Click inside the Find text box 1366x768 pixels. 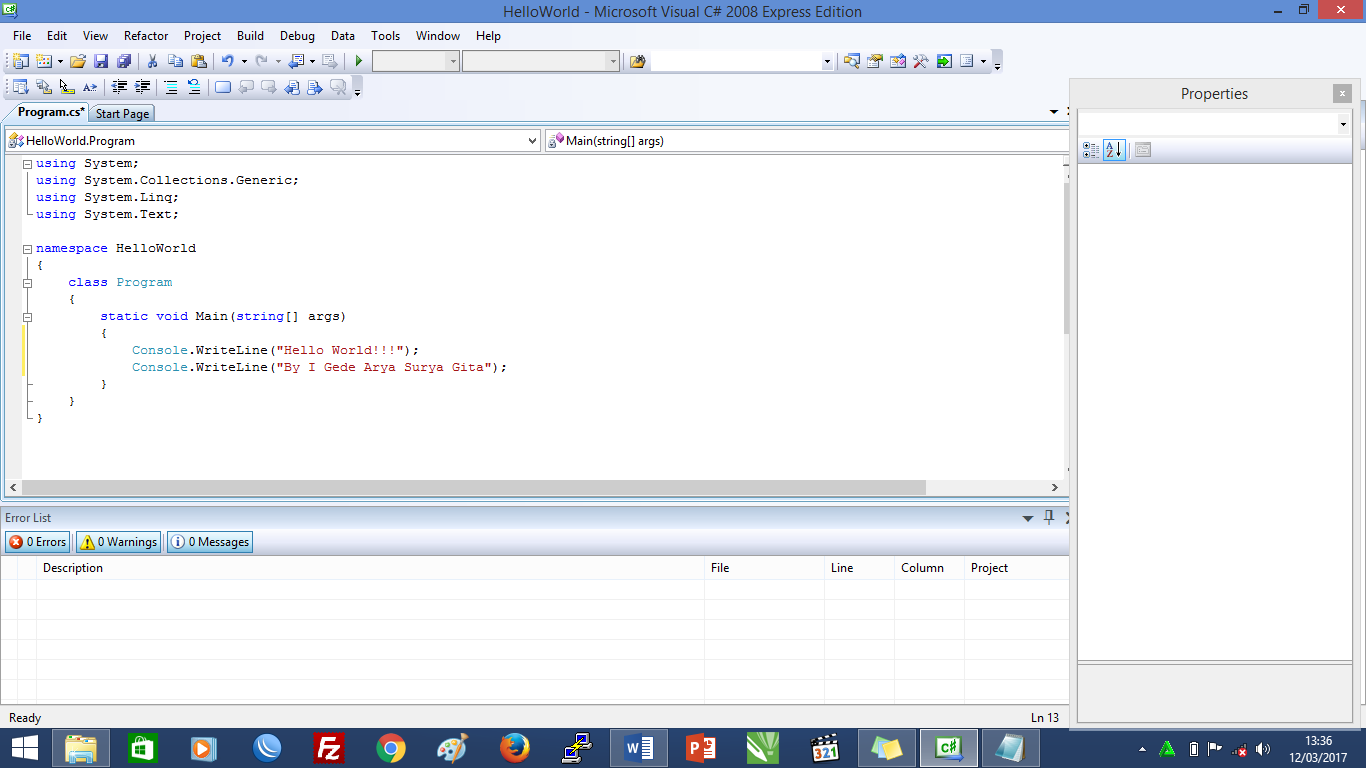[736, 62]
